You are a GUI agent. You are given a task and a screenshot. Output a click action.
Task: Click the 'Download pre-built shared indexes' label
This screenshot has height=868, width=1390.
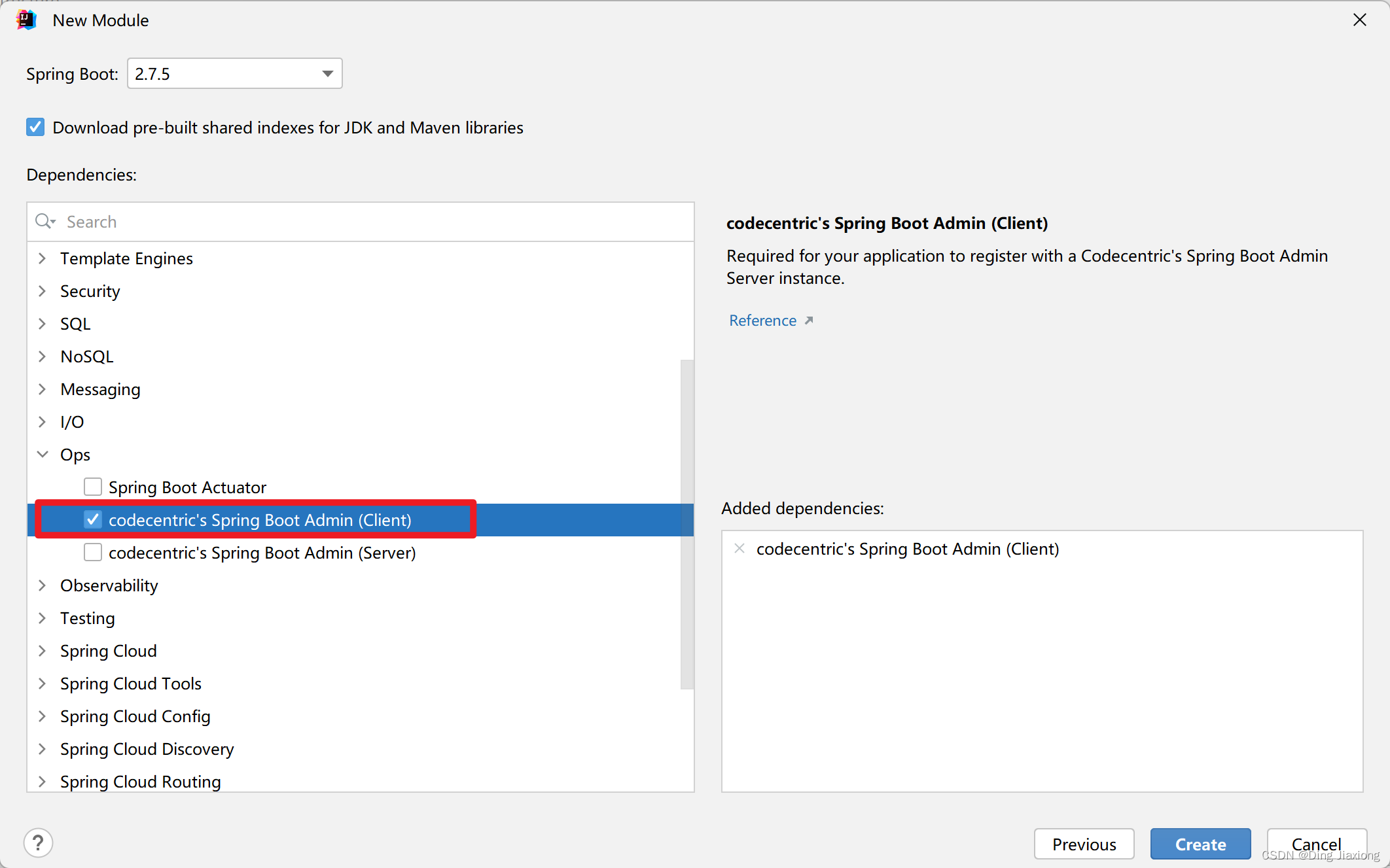coord(288,128)
